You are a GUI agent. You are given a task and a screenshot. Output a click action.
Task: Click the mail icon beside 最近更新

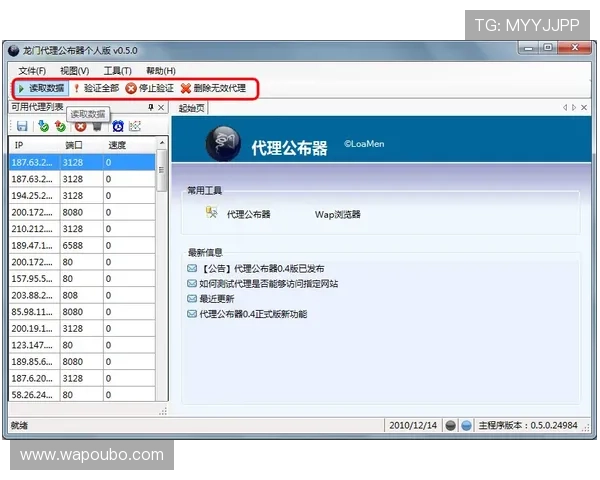click(x=192, y=299)
